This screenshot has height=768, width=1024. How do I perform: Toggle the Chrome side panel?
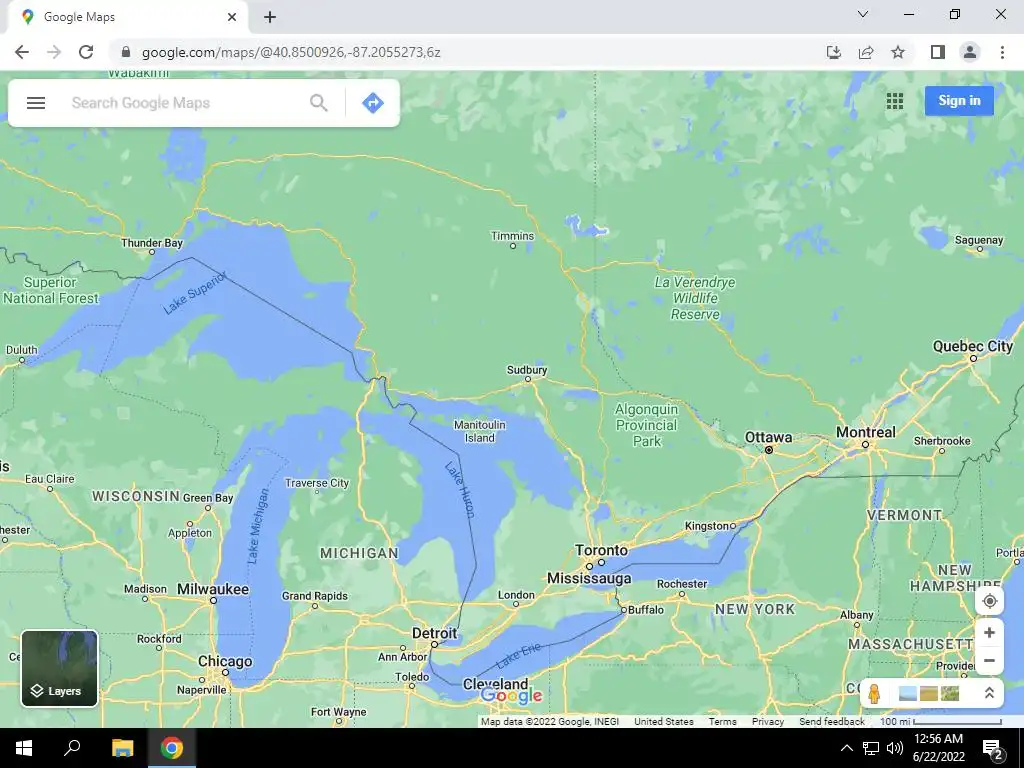point(938,52)
